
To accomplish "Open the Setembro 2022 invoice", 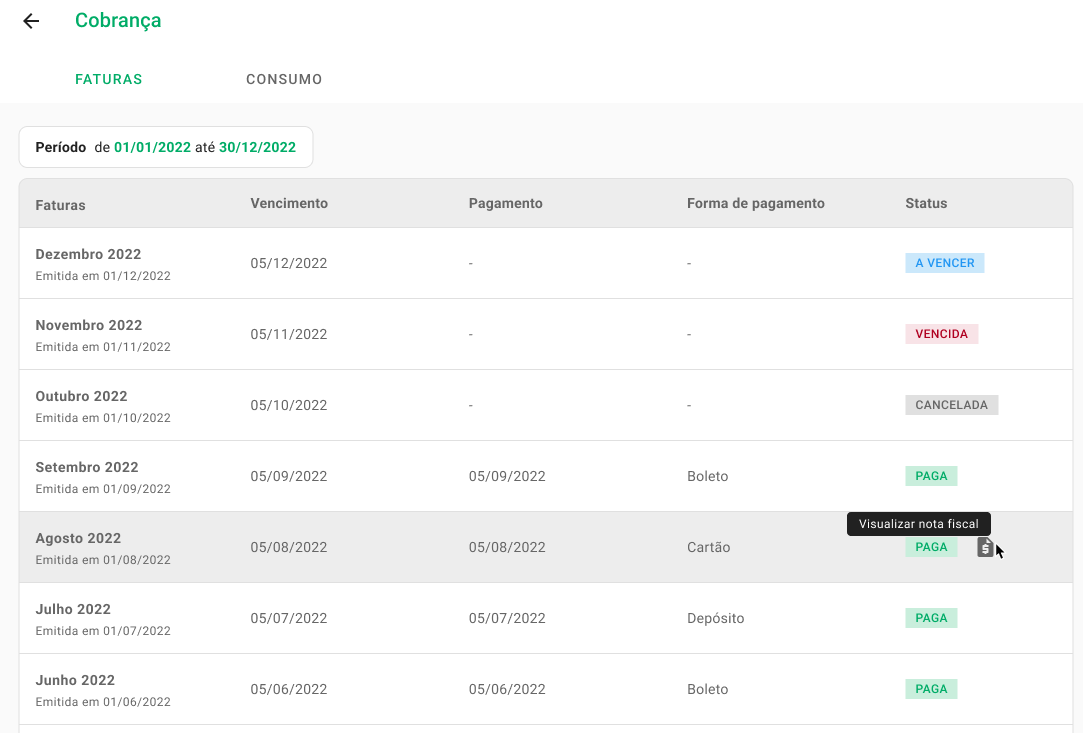I will click(x=546, y=477).
